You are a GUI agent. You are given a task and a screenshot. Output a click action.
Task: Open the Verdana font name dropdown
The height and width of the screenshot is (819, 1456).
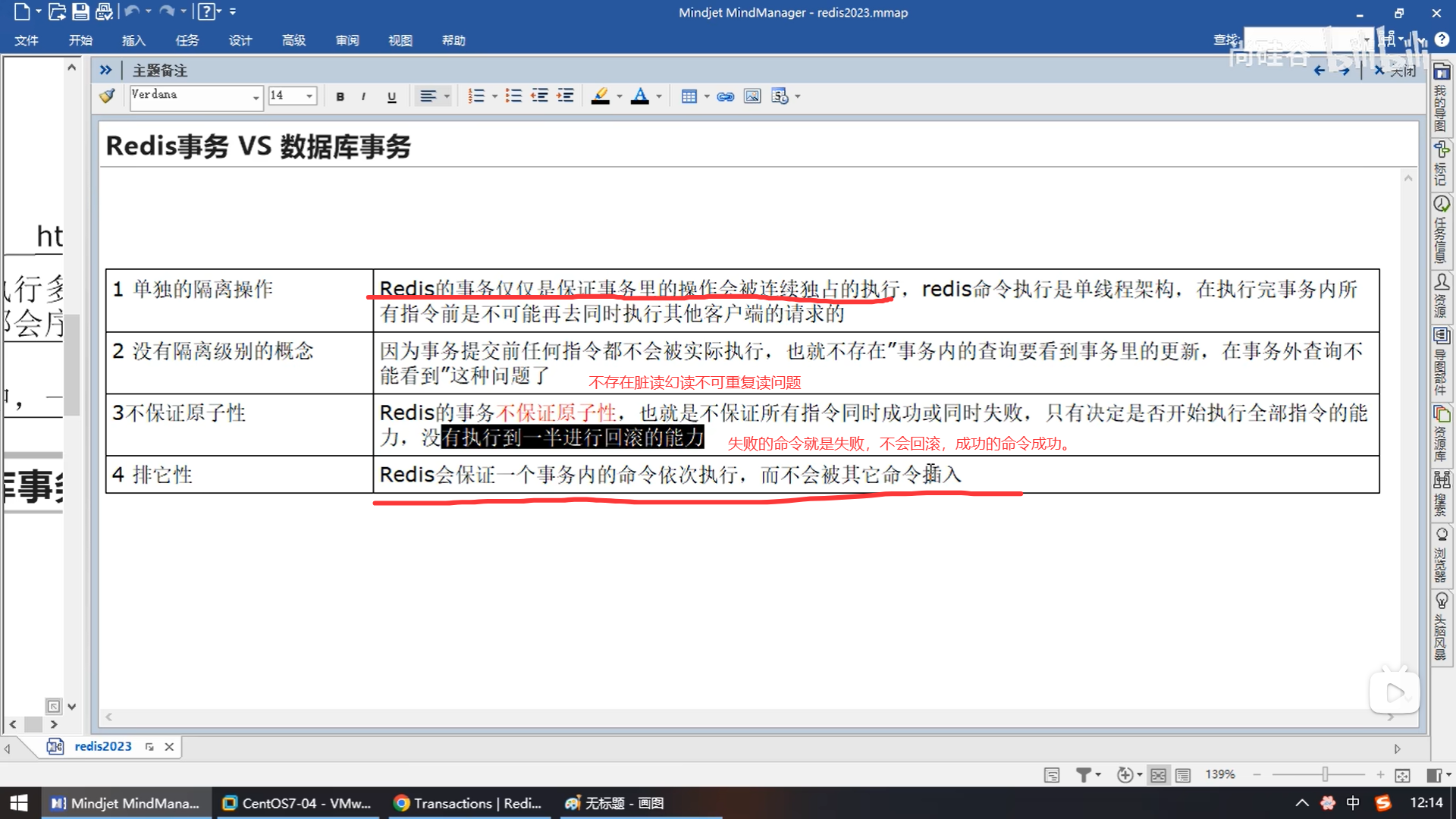click(256, 96)
